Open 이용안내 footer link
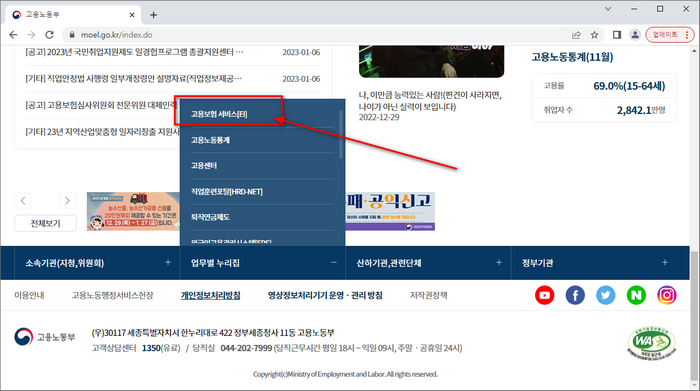Screen dimensions: 700x391 tap(29, 295)
